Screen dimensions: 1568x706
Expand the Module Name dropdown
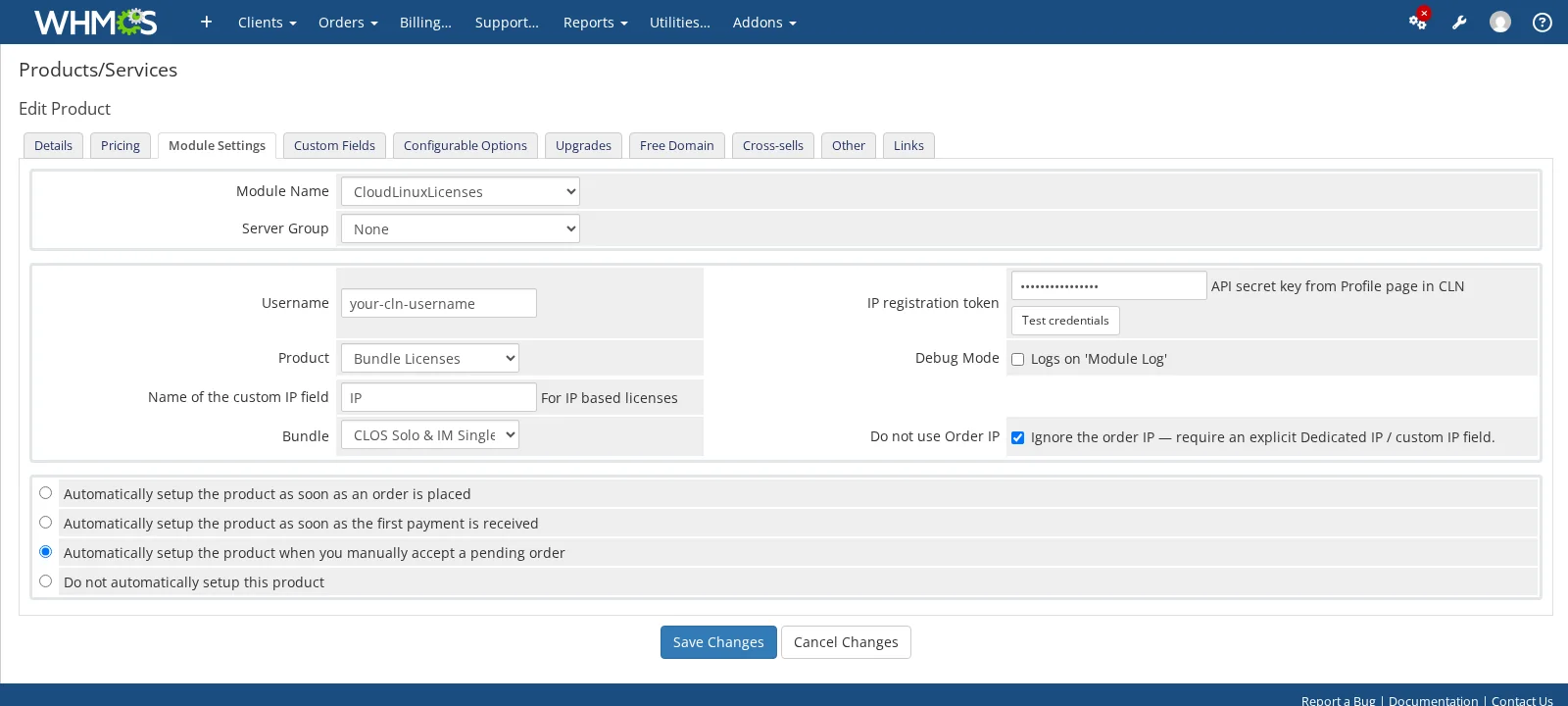click(461, 191)
